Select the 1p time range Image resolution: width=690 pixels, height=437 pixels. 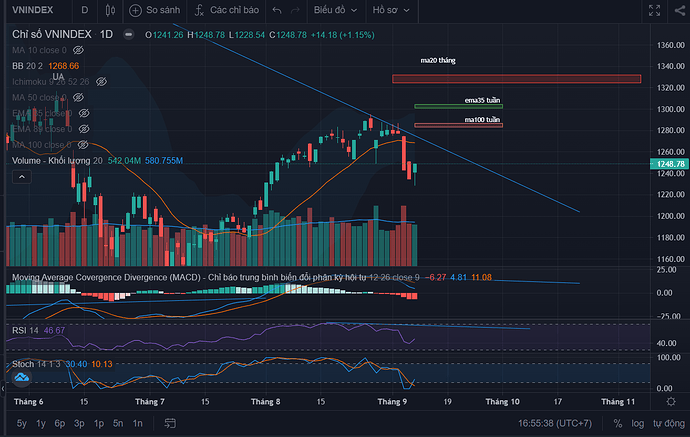click(99, 423)
